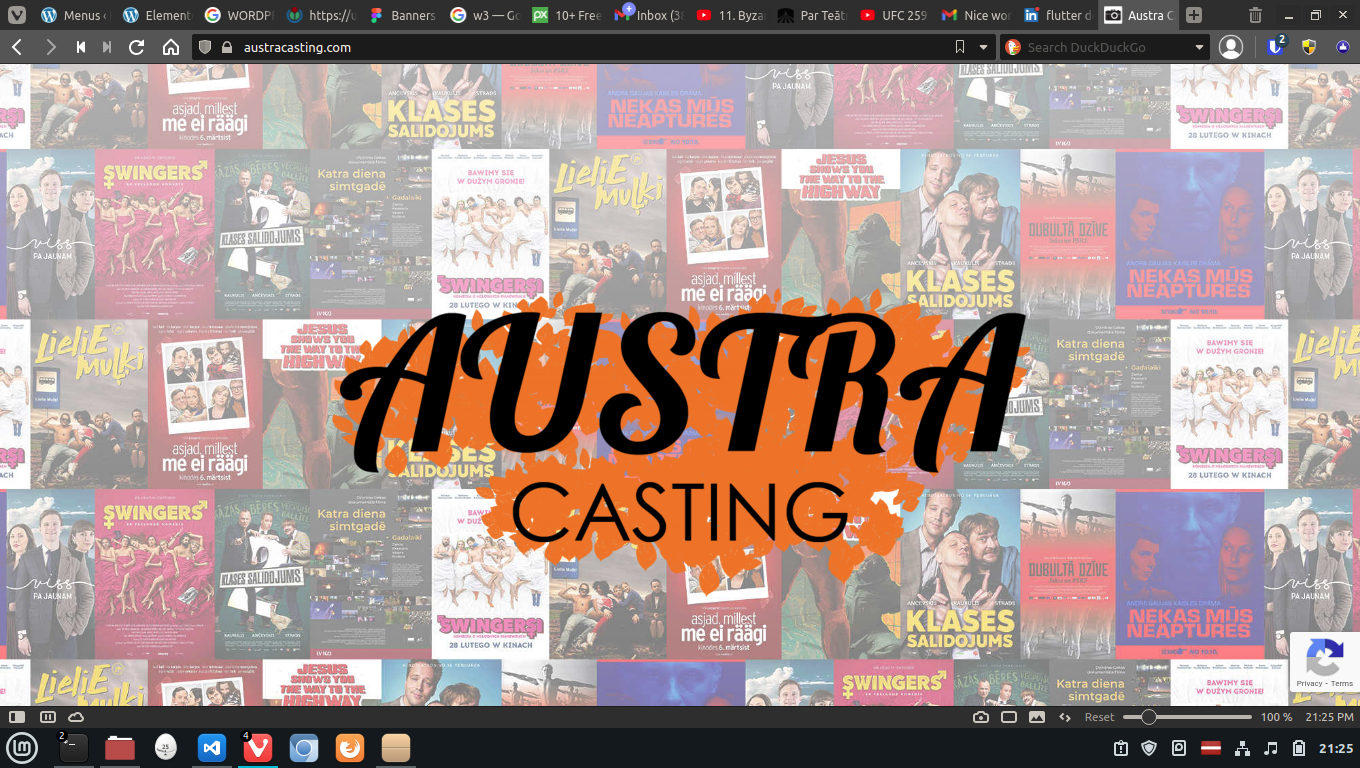Open the Vivaldi main menu icon
This screenshot has width=1360, height=768.
click(x=17, y=15)
